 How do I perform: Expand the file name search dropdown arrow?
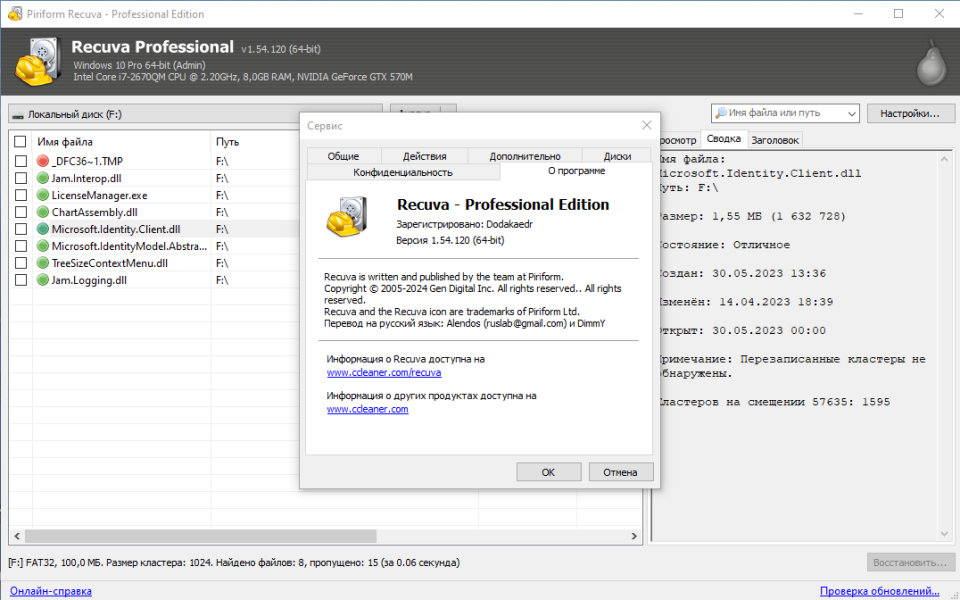tap(851, 113)
